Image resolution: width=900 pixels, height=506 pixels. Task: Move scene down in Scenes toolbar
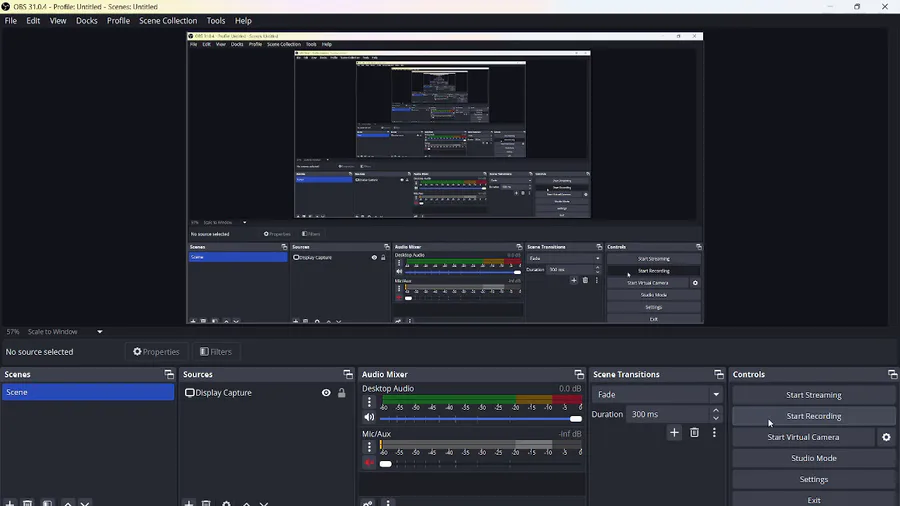[85, 503]
